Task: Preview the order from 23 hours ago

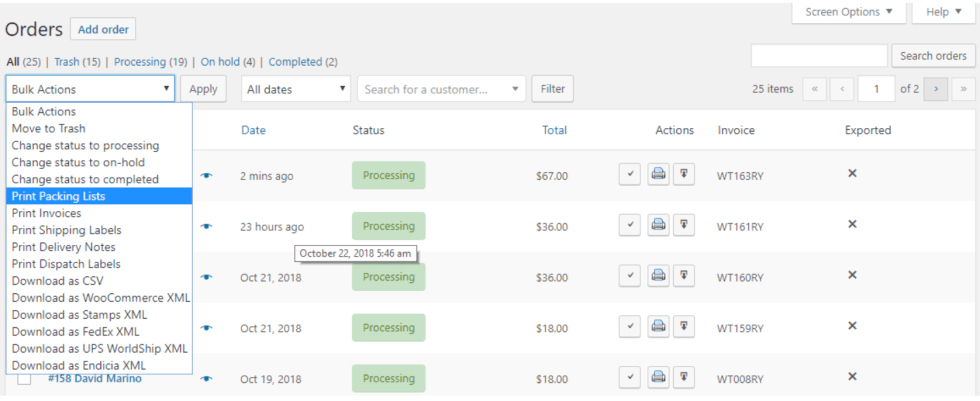Action: pyautogui.click(x=206, y=227)
